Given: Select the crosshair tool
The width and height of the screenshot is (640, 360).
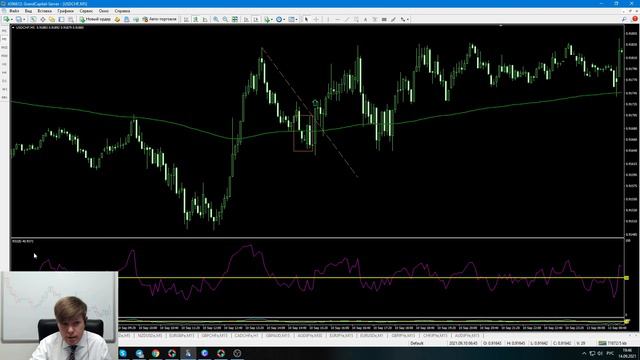Looking at the screenshot, I should [316, 19].
